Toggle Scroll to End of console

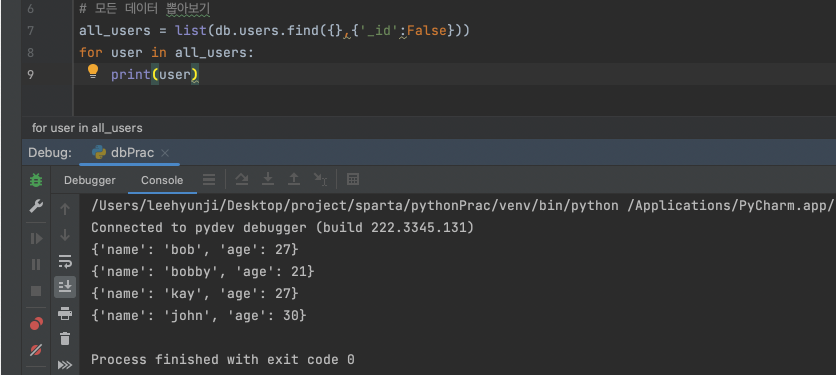(x=65, y=287)
